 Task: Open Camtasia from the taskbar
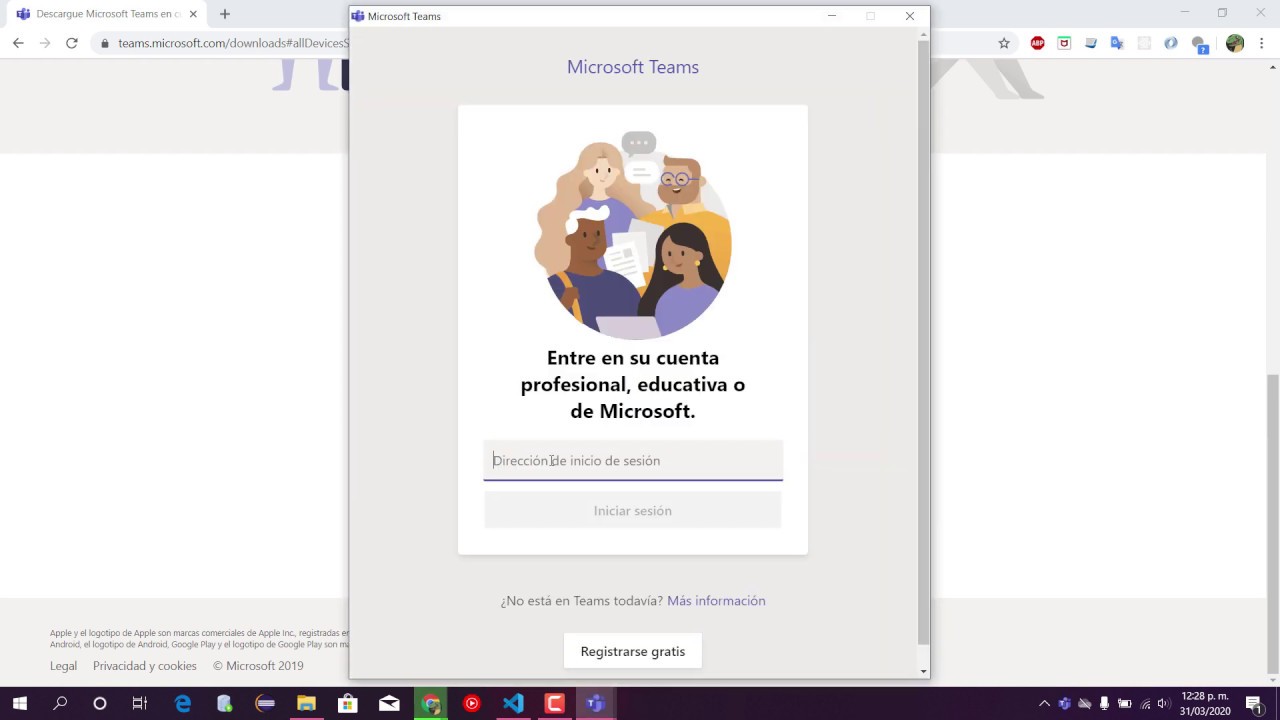[554, 704]
